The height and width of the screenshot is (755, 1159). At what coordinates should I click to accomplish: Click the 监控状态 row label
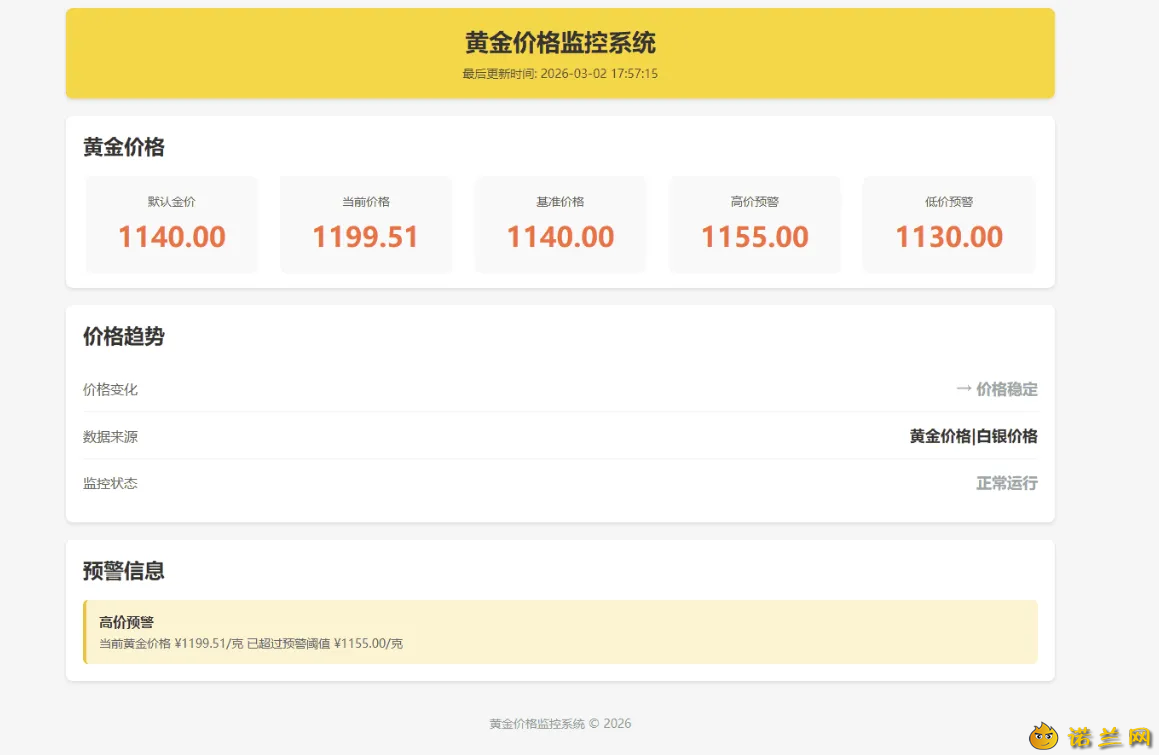tap(110, 484)
